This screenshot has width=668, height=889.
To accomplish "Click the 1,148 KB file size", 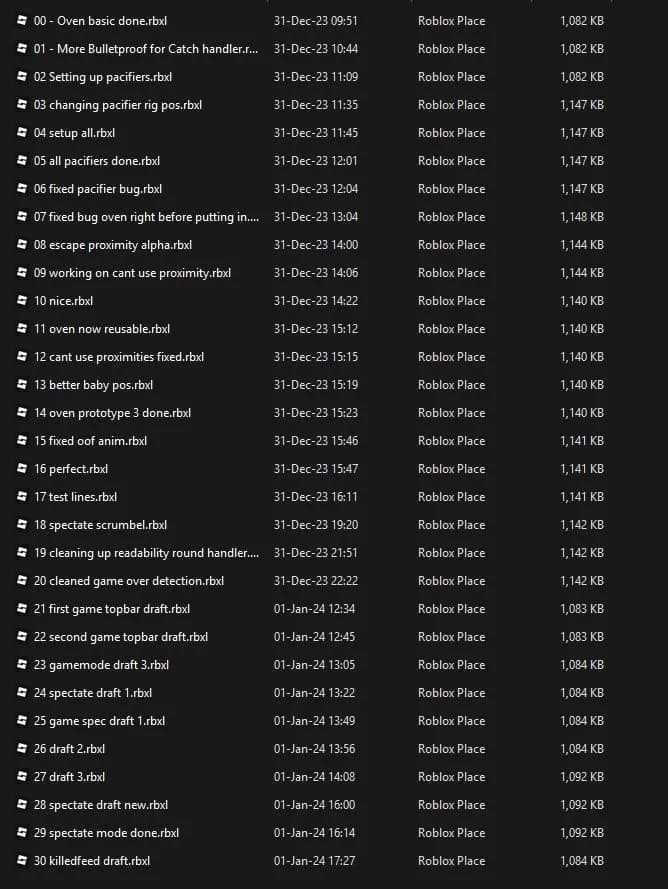I will (x=582, y=217).
